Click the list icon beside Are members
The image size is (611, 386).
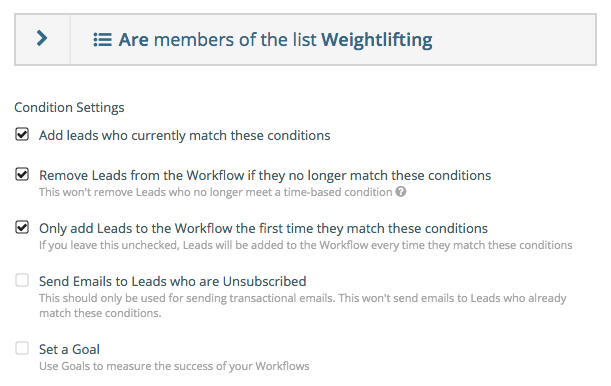(x=102, y=40)
